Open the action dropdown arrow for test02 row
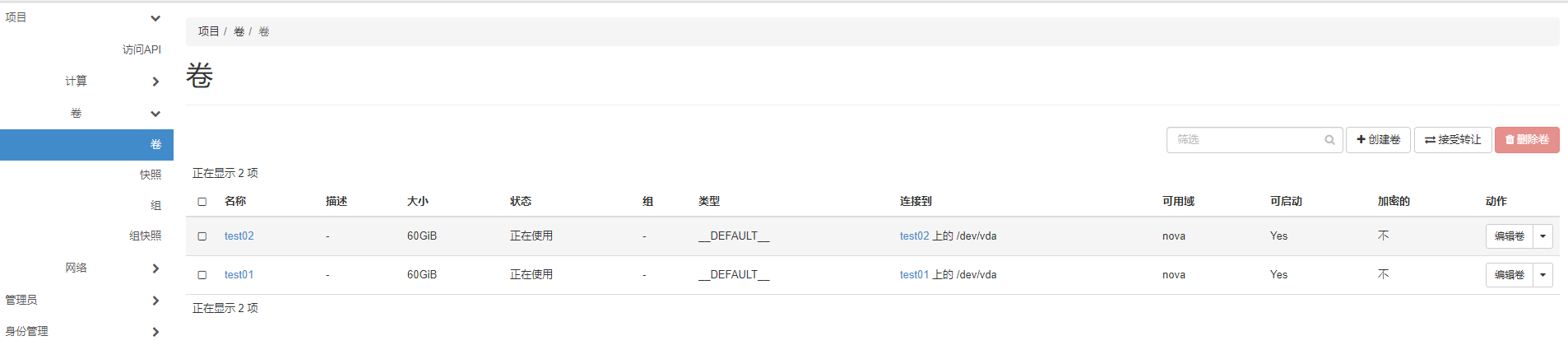This screenshot has height=350, width=1568. pyautogui.click(x=1542, y=236)
